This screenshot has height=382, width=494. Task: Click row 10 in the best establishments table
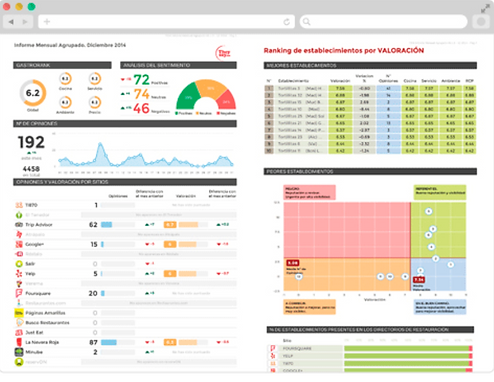point(370,151)
